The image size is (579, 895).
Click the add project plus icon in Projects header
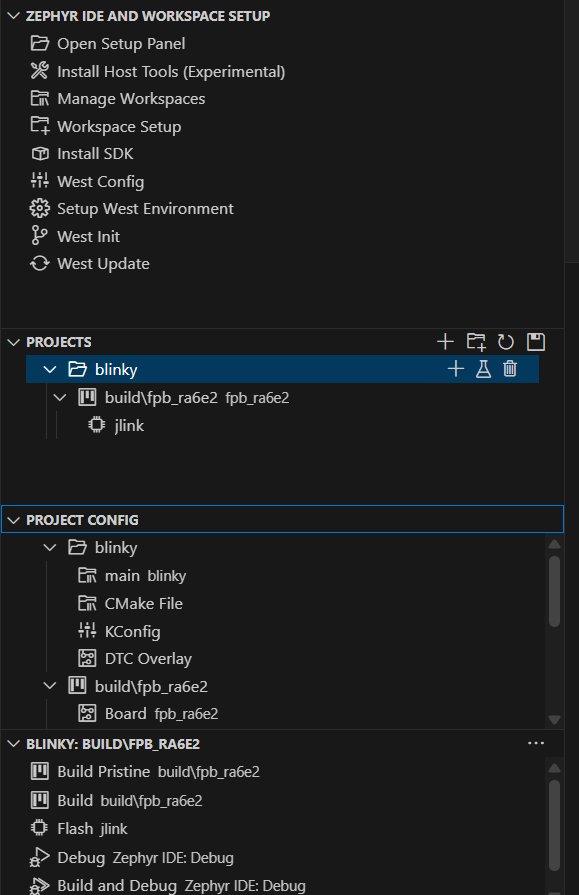pos(445,342)
